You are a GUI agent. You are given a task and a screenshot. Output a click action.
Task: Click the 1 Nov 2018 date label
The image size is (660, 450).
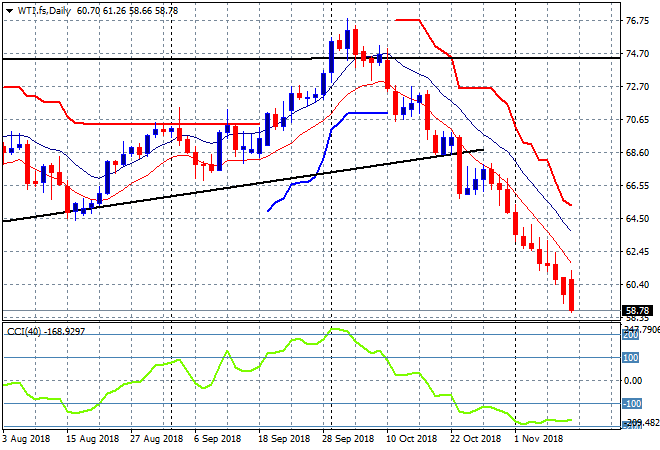tap(539, 439)
